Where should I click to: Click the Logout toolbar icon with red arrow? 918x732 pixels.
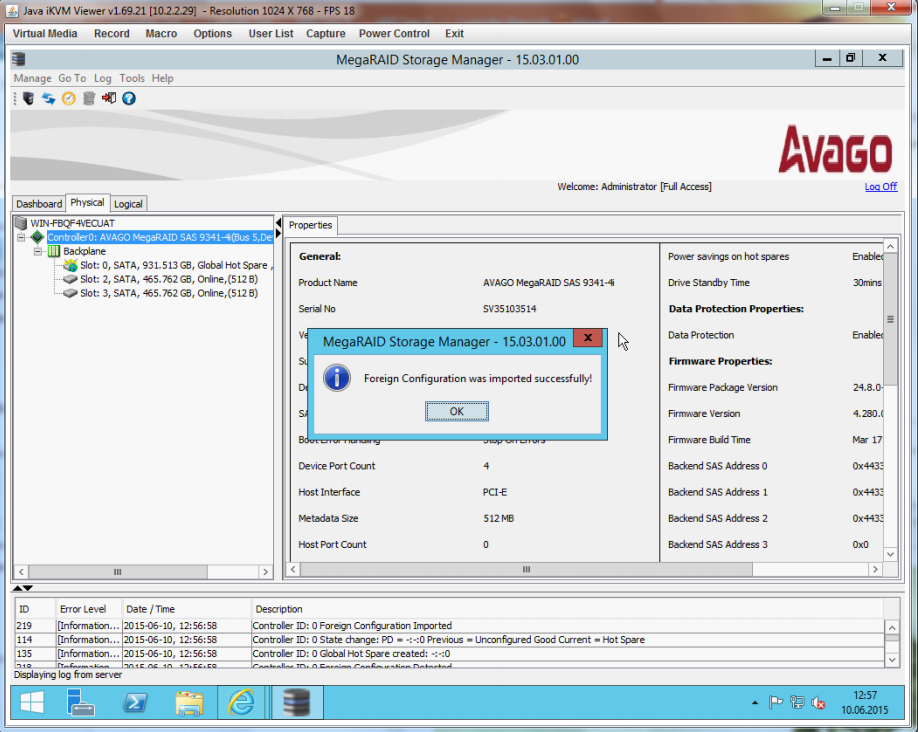click(109, 98)
